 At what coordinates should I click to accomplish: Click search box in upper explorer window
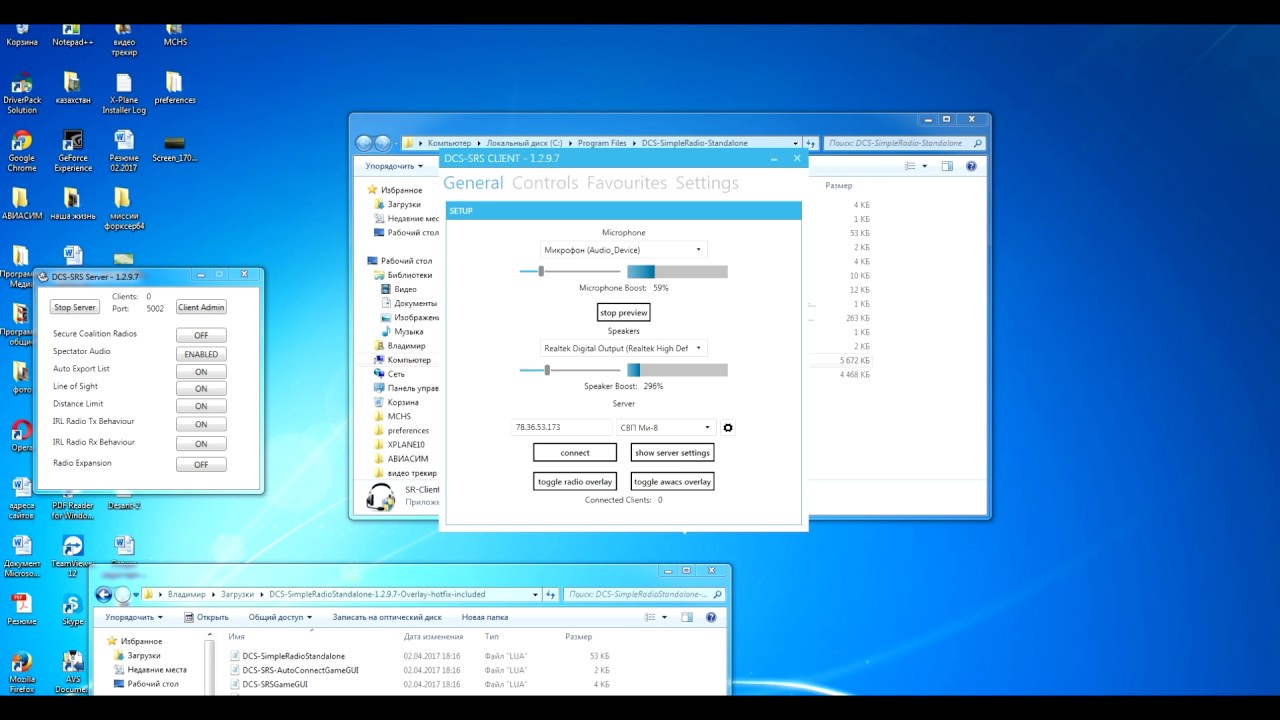coord(906,143)
